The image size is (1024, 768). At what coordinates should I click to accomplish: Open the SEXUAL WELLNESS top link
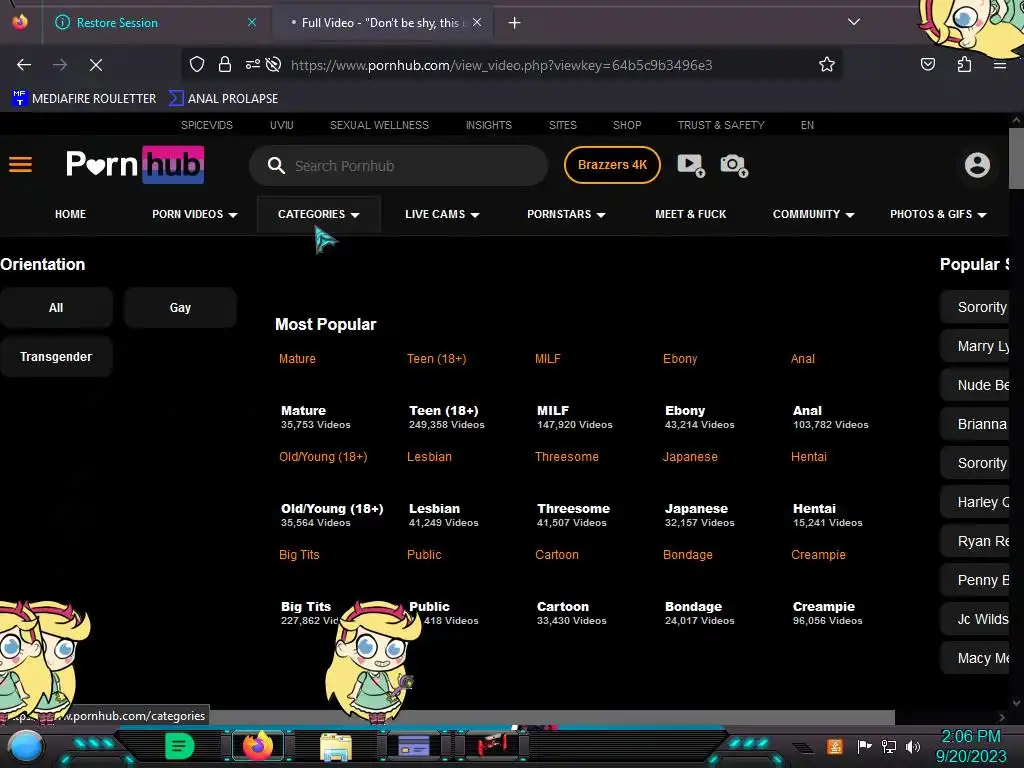[x=379, y=125]
